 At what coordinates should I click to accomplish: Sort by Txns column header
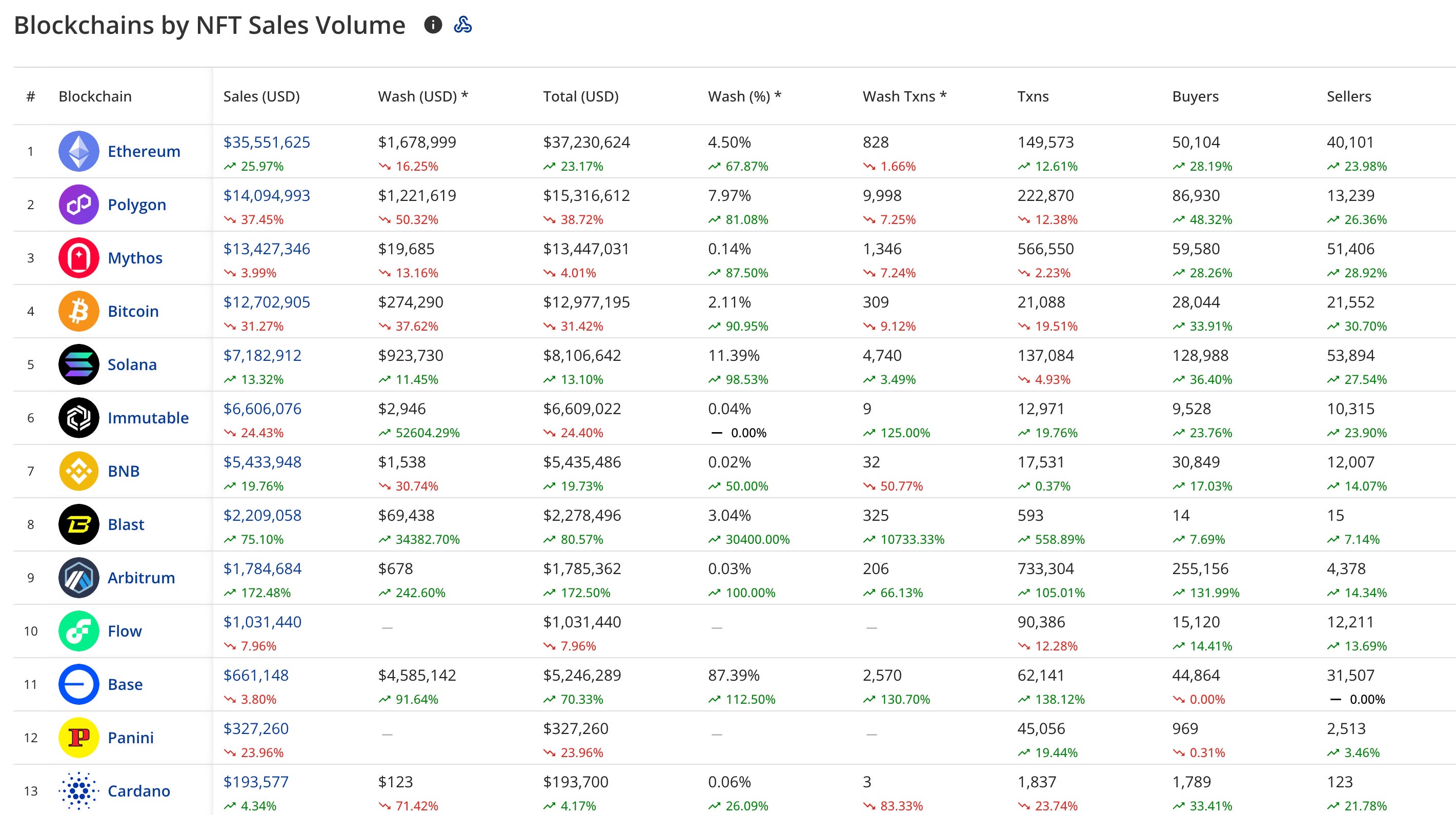(1033, 97)
